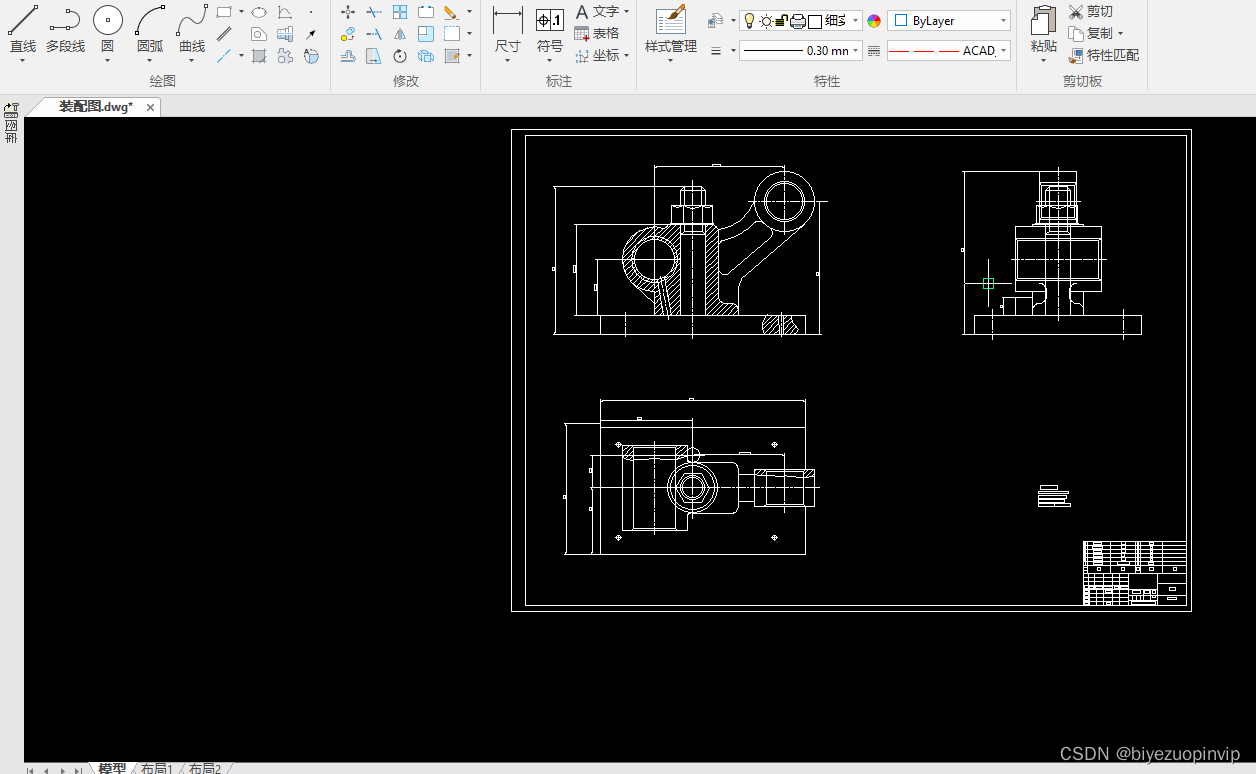
Task: Expand the ACAD linetype dropdown
Action: [948, 50]
